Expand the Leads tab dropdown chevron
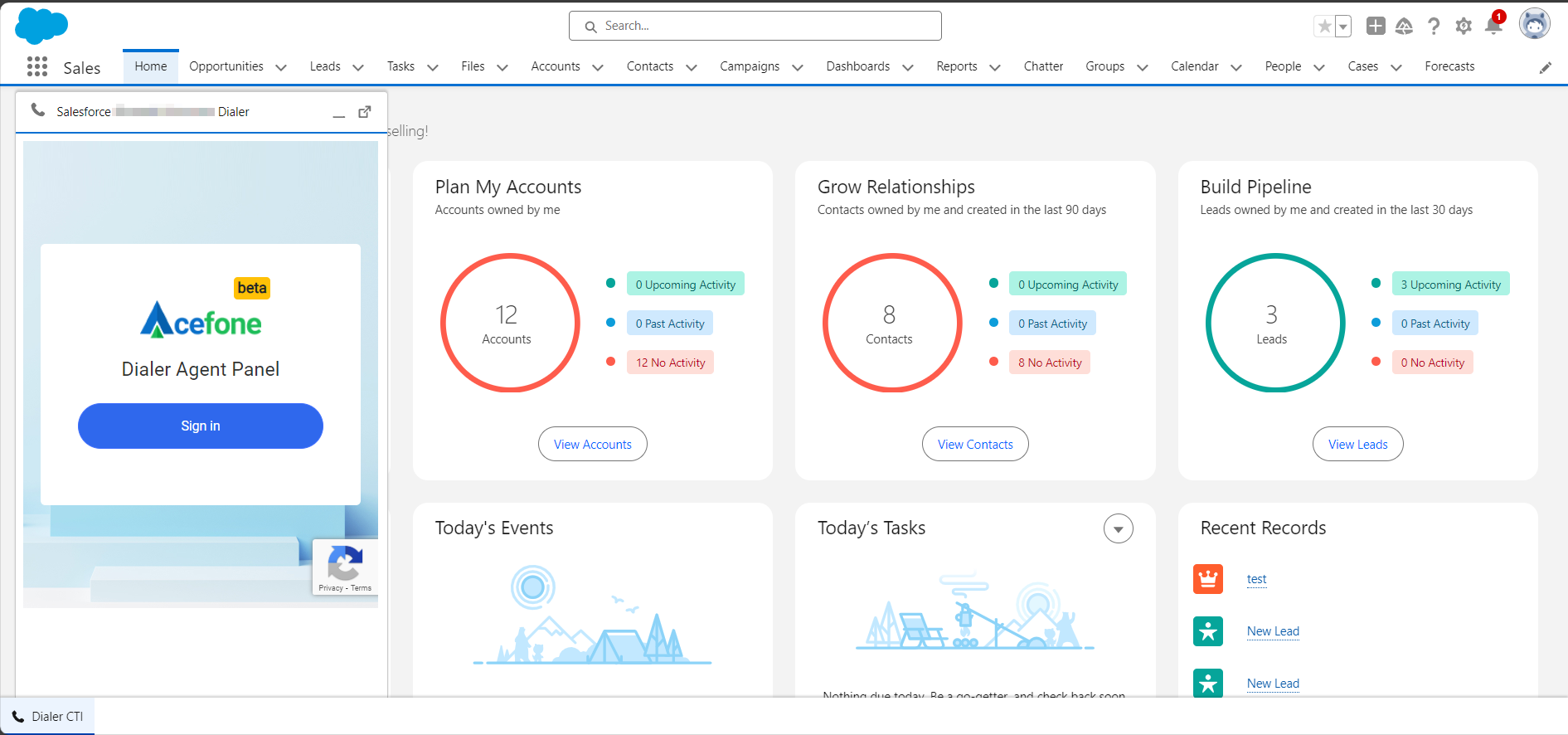The image size is (1568, 735). pos(358,68)
